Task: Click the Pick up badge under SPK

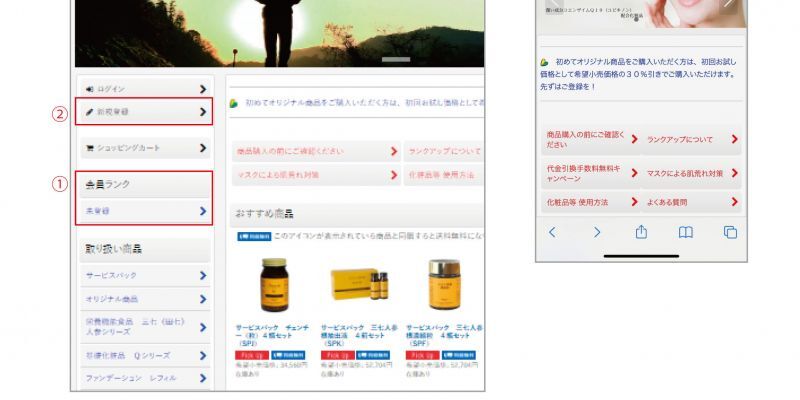Action: [337, 355]
